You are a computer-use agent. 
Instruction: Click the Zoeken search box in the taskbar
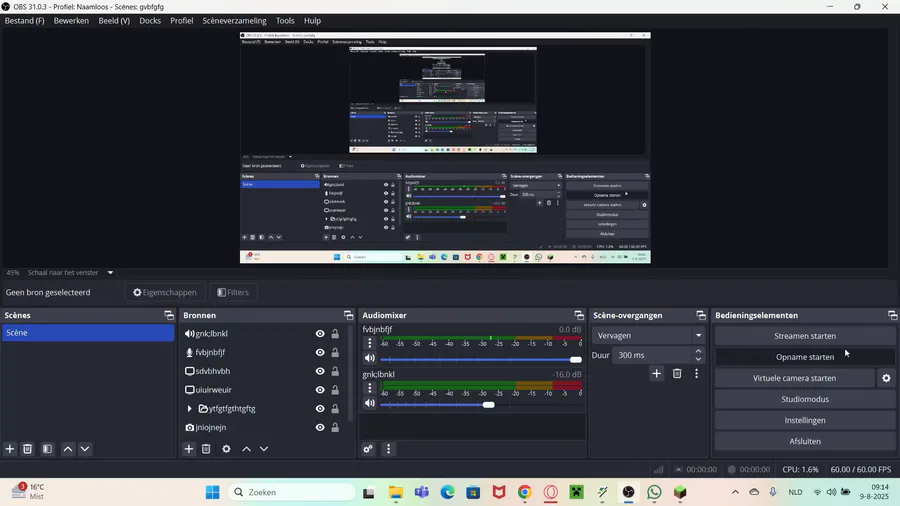click(x=292, y=492)
